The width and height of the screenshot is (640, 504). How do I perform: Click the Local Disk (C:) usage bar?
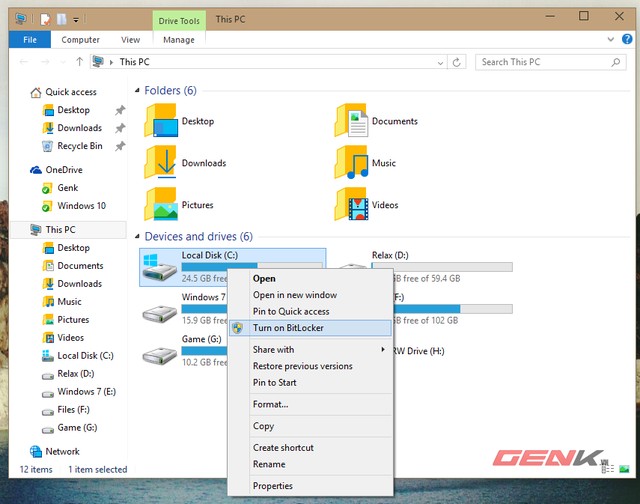coord(252,266)
